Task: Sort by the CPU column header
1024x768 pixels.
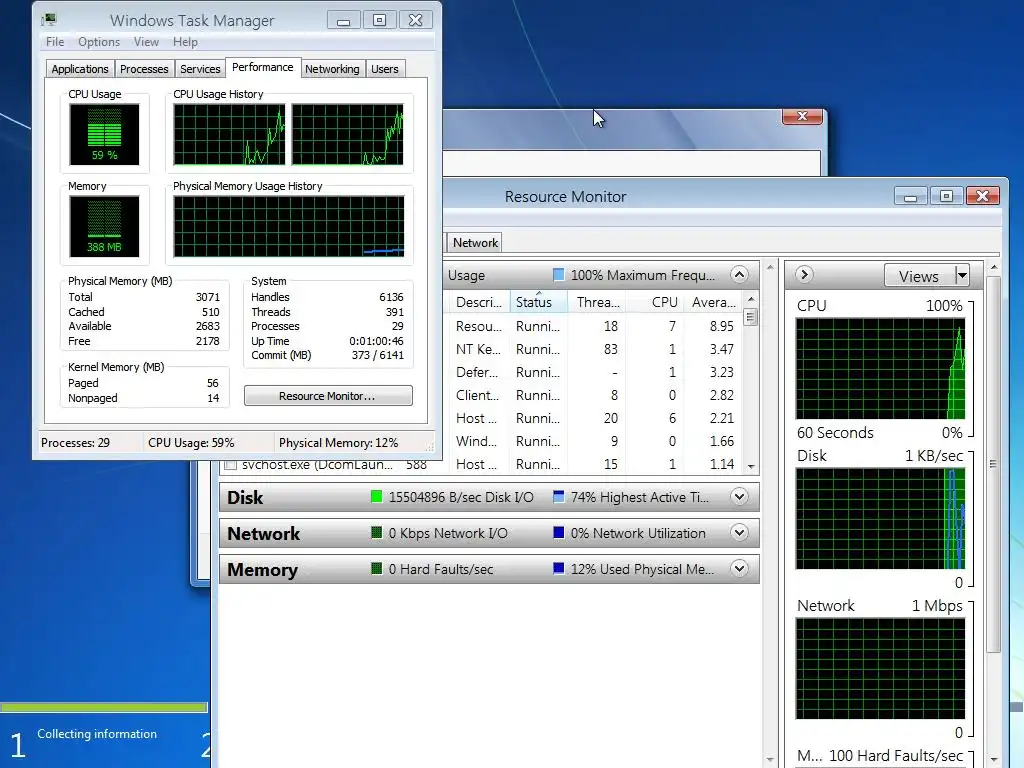Action: (x=656, y=302)
